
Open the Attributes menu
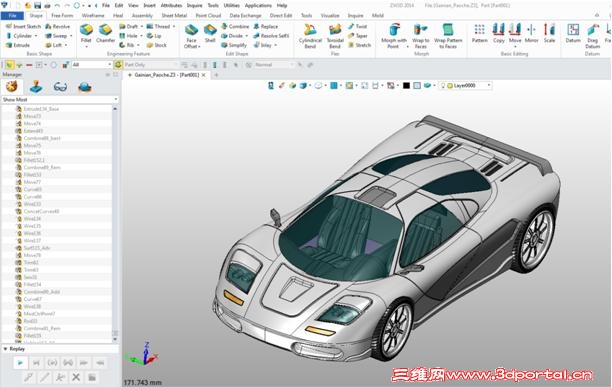click(171, 5)
